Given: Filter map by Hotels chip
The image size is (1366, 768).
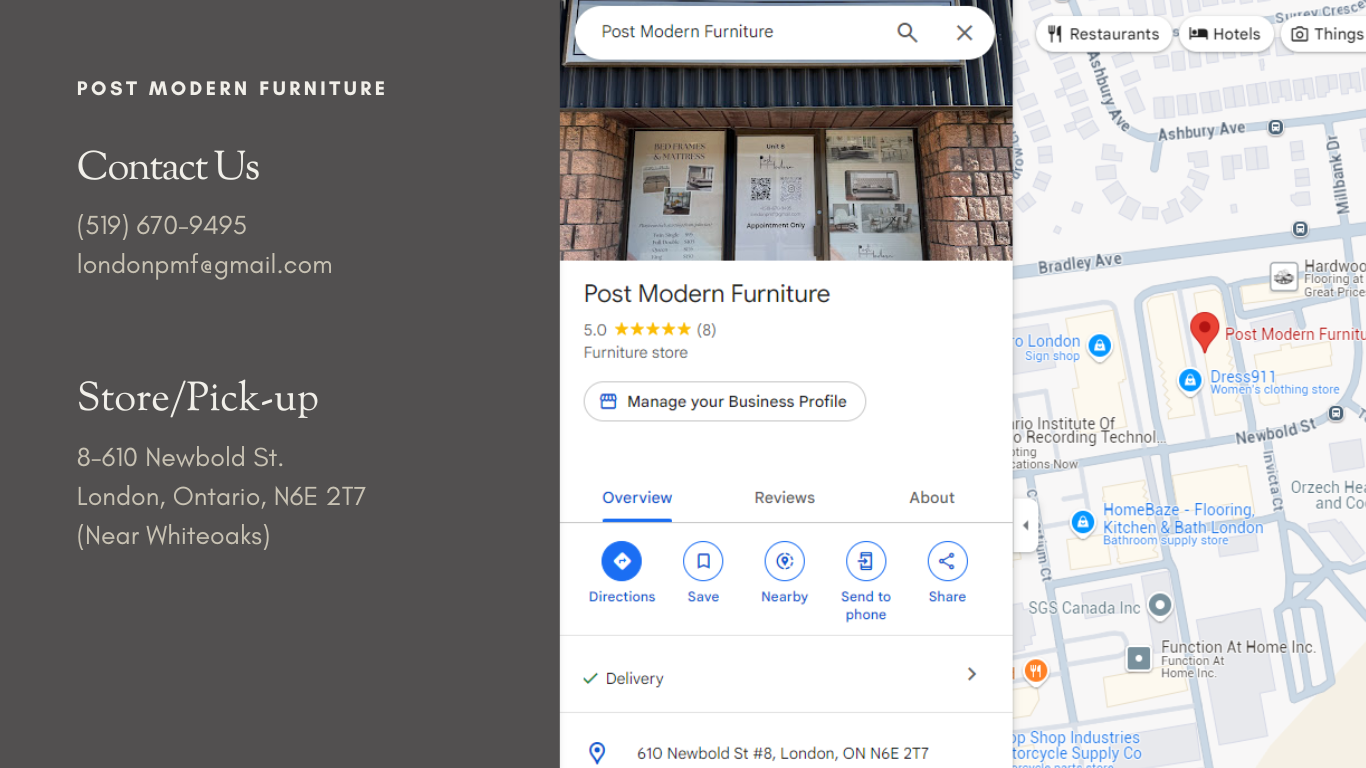Looking at the screenshot, I should [1225, 34].
